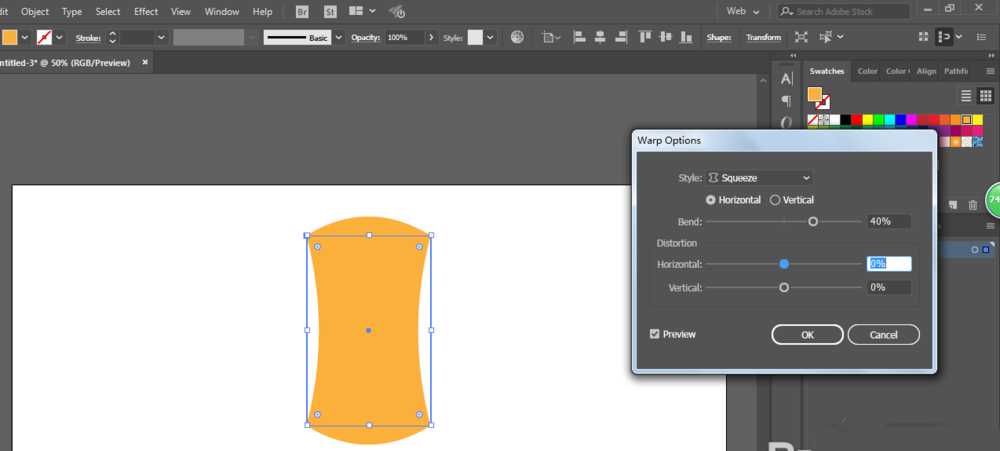Click the Adobe Stock St icon

[x=329, y=12]
